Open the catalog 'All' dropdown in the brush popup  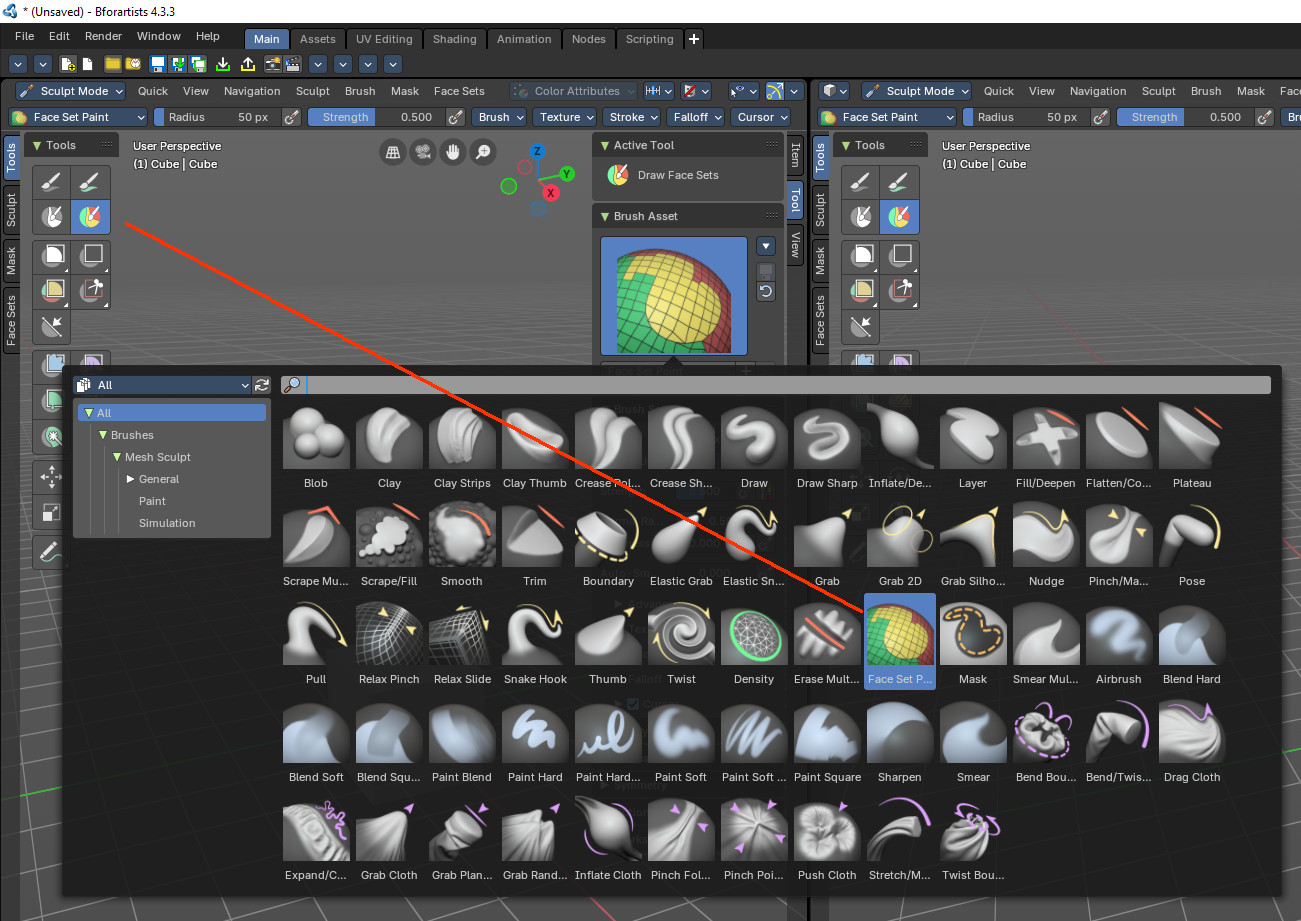pyautogui.click(x=163, y=385)
